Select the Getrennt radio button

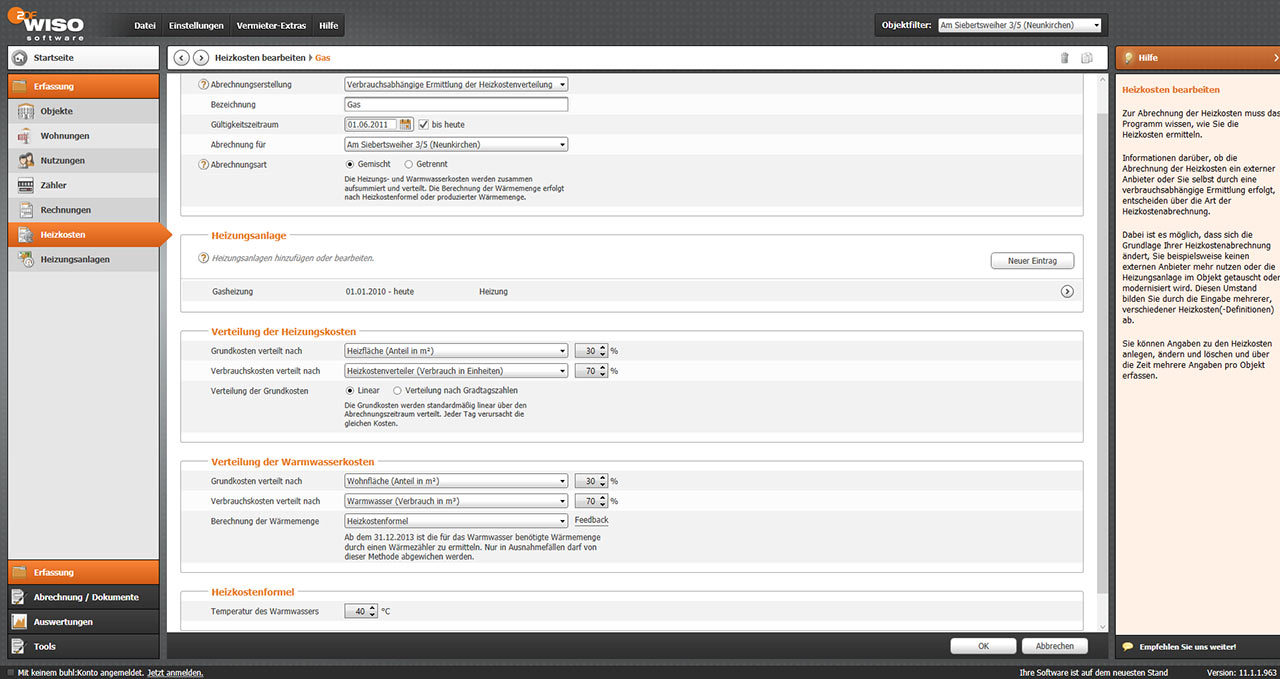[x=408, y=164]
